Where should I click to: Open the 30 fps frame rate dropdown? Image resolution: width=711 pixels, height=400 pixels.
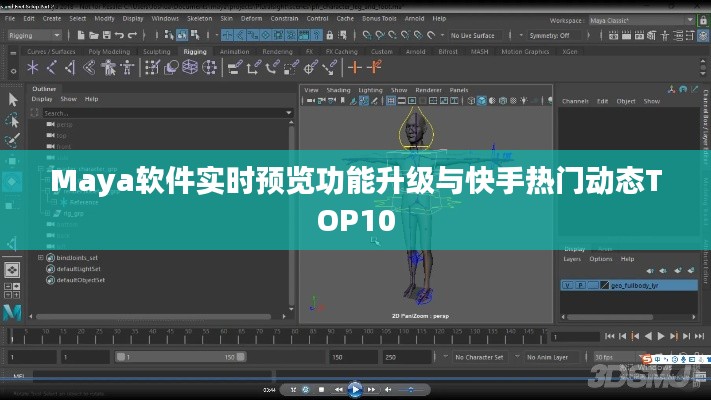[x=618, y=357]
